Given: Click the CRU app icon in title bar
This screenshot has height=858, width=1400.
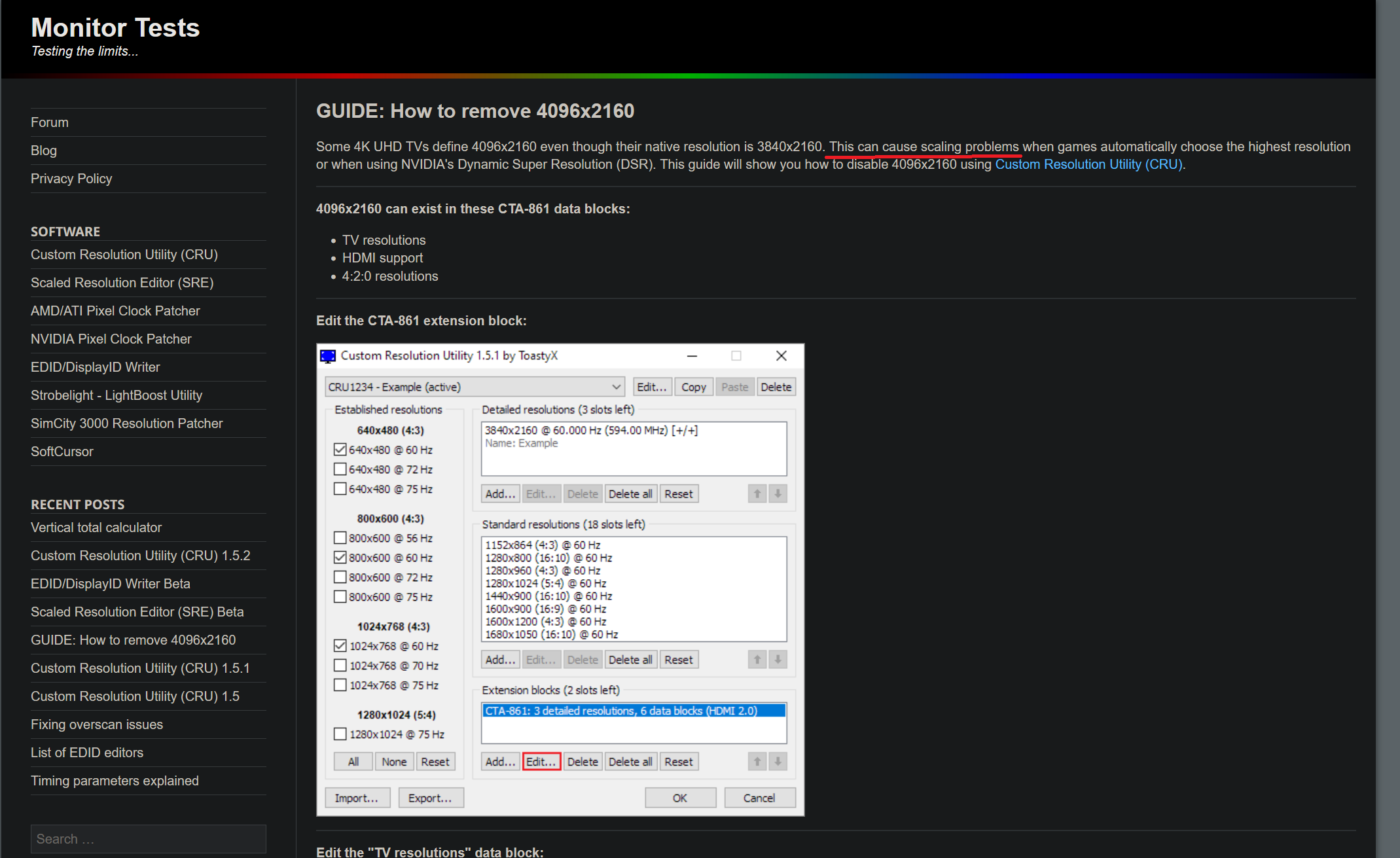Looking at the screenshot, I should 328,356.
